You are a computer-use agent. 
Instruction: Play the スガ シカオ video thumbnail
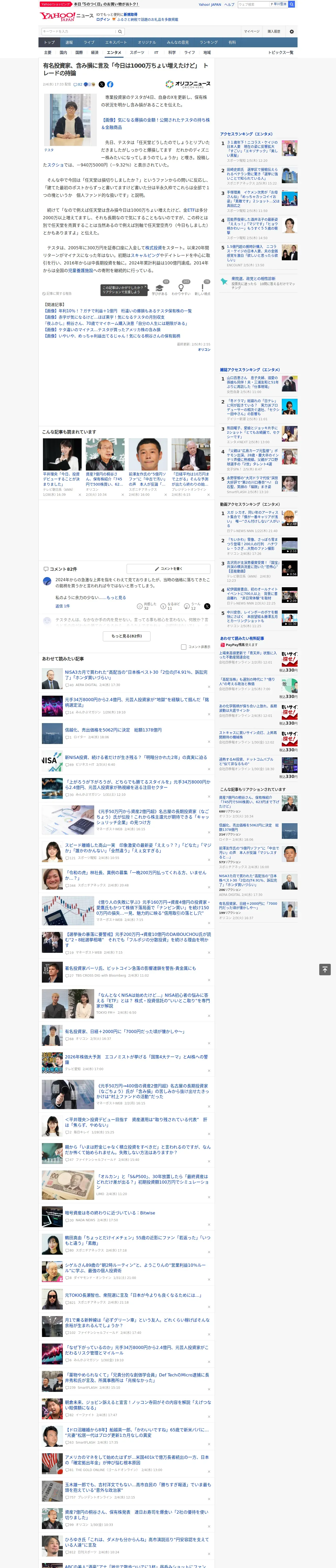[289, 518]
